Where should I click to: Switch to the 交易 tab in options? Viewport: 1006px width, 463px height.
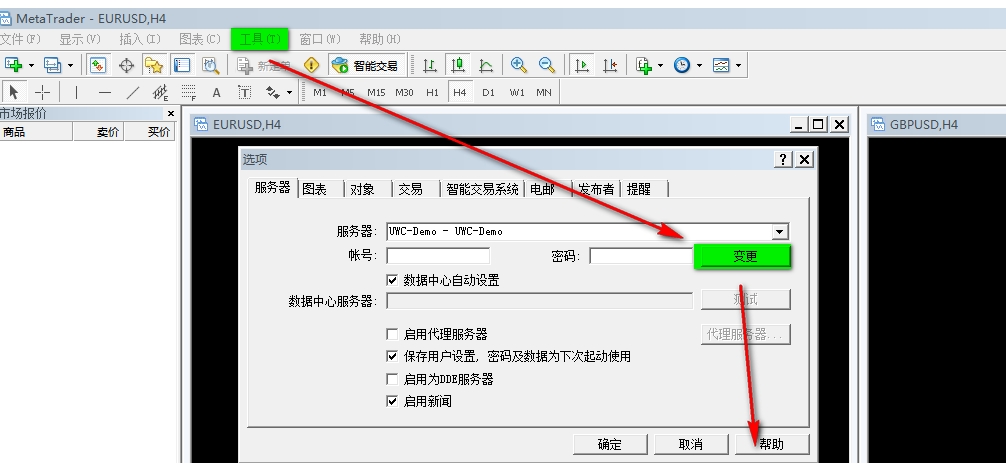pos(411,189)
